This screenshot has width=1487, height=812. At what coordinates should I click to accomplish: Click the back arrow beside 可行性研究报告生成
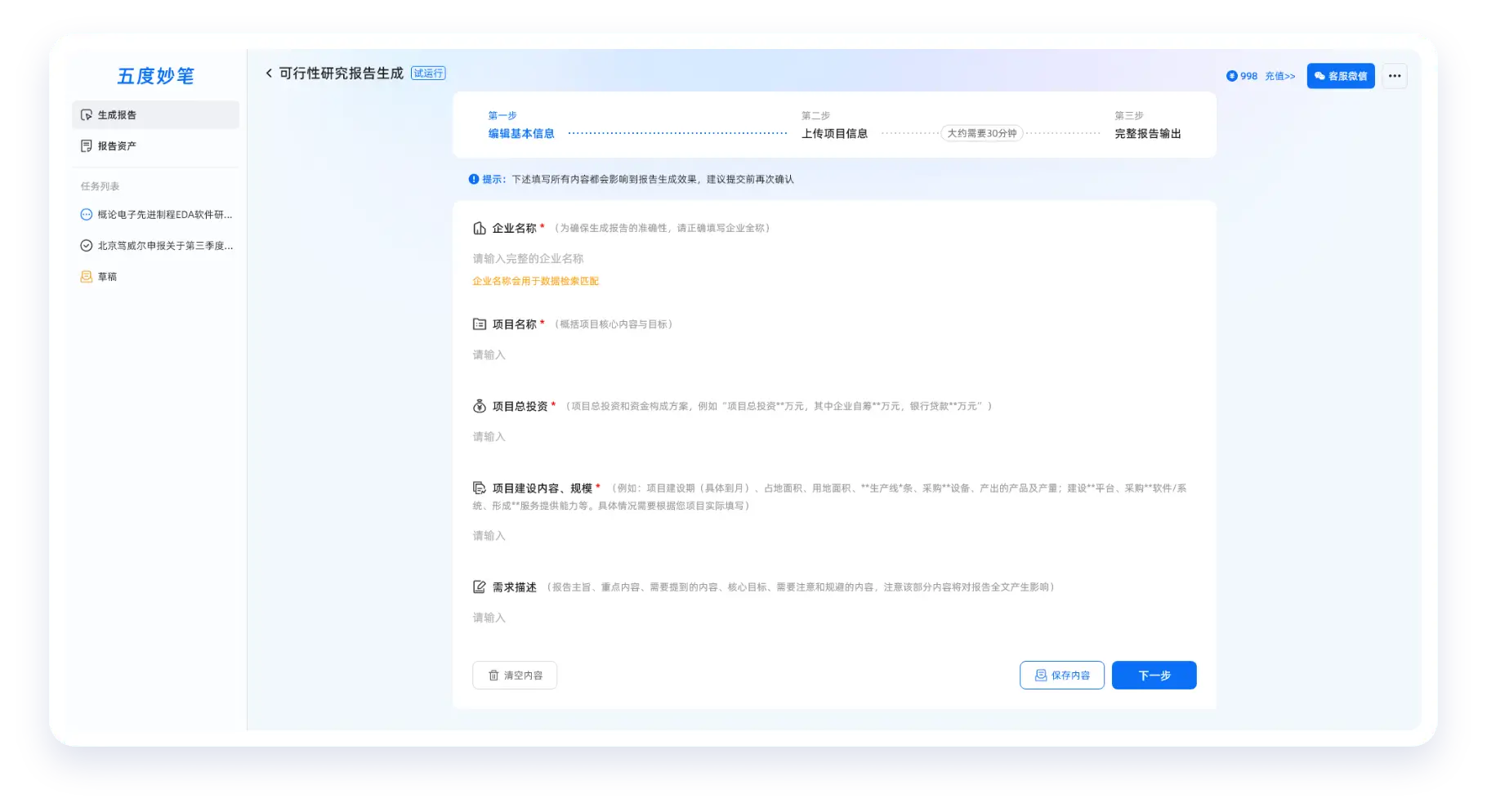pyautogui.click(x=268, y=73)
